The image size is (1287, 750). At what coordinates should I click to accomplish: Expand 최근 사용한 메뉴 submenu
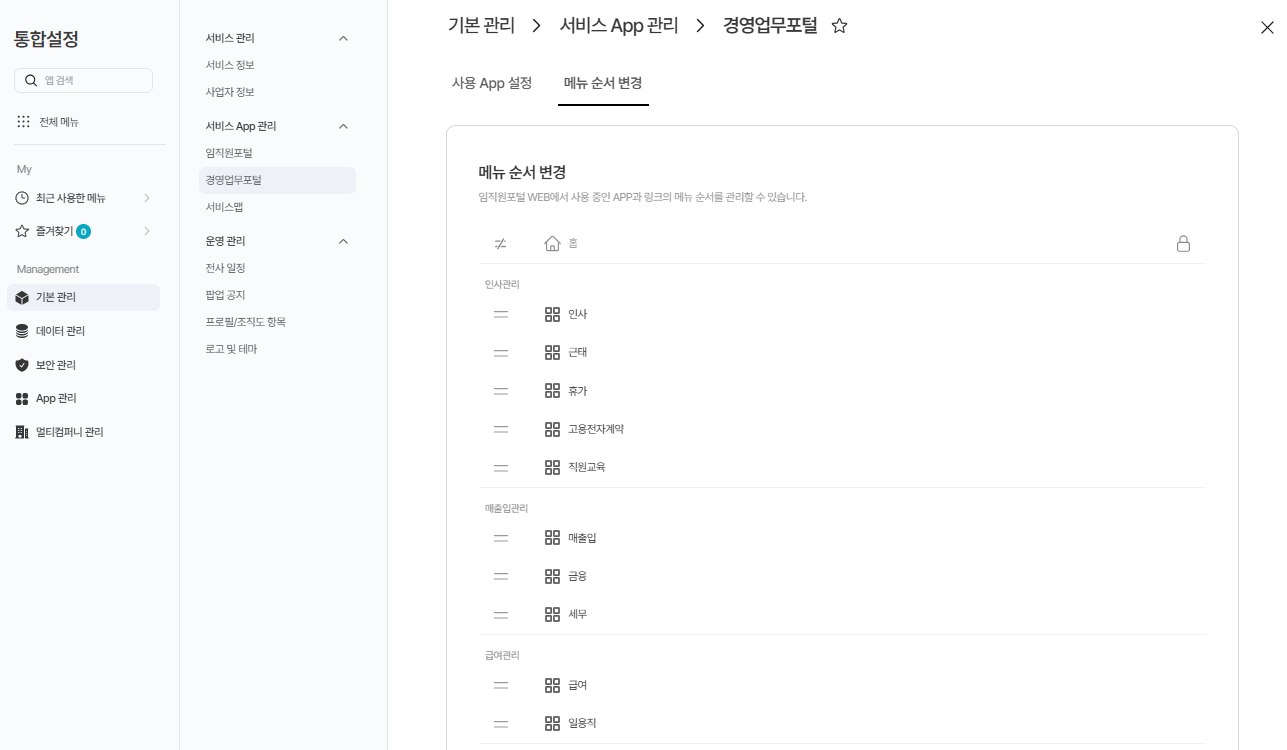point(147,198)
